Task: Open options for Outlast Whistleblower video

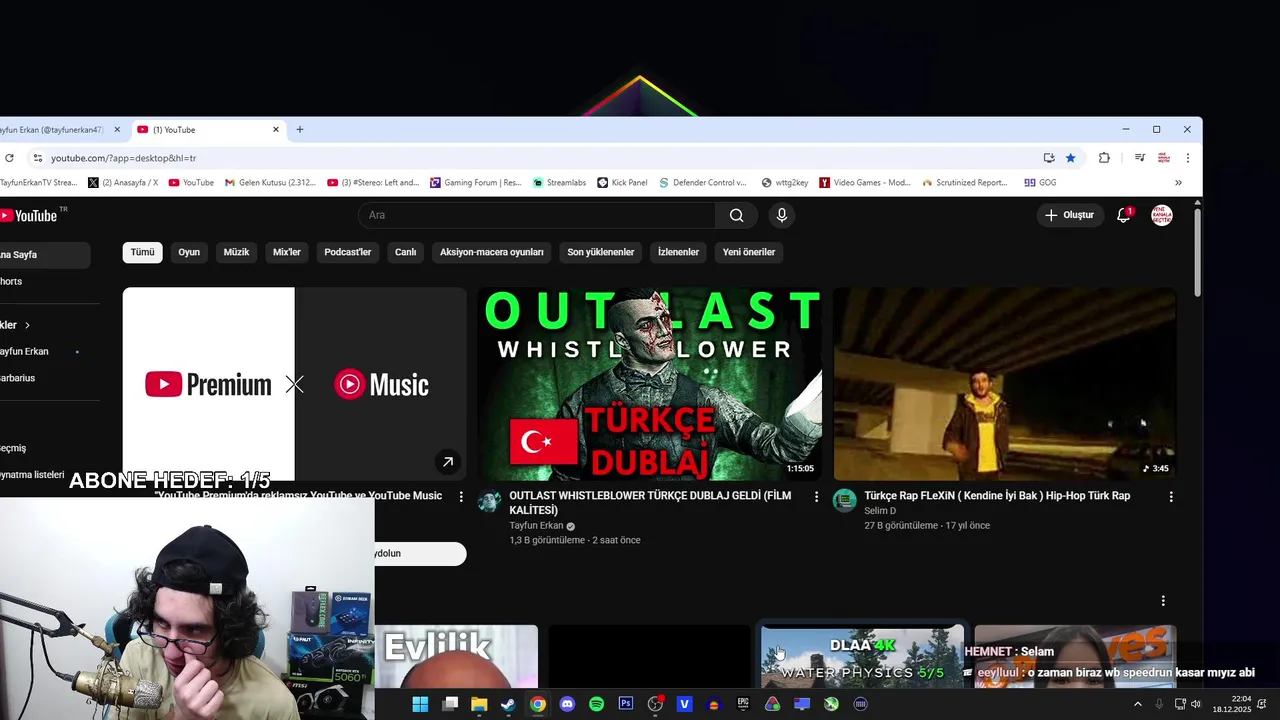Action: tap(816, 497)
